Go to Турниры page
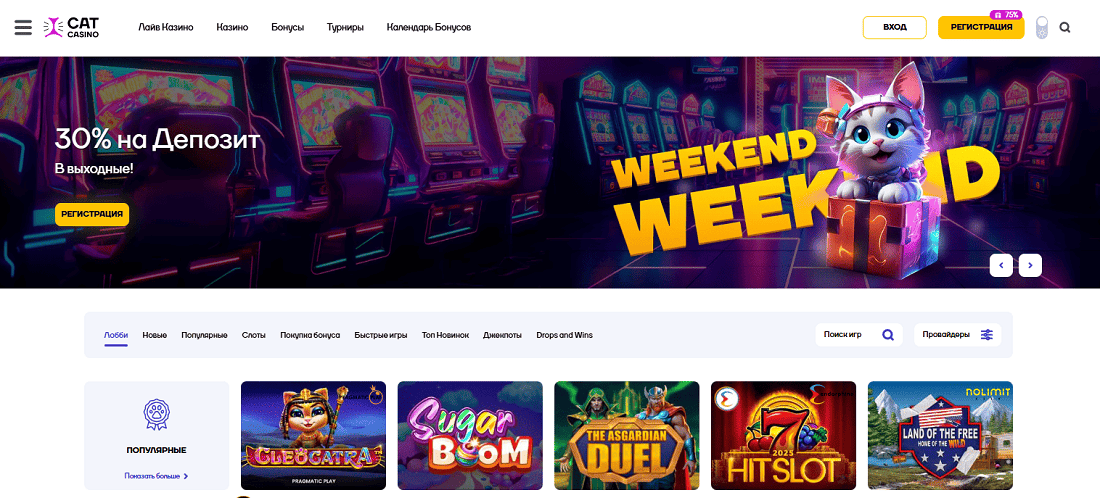 pos(345,27)
